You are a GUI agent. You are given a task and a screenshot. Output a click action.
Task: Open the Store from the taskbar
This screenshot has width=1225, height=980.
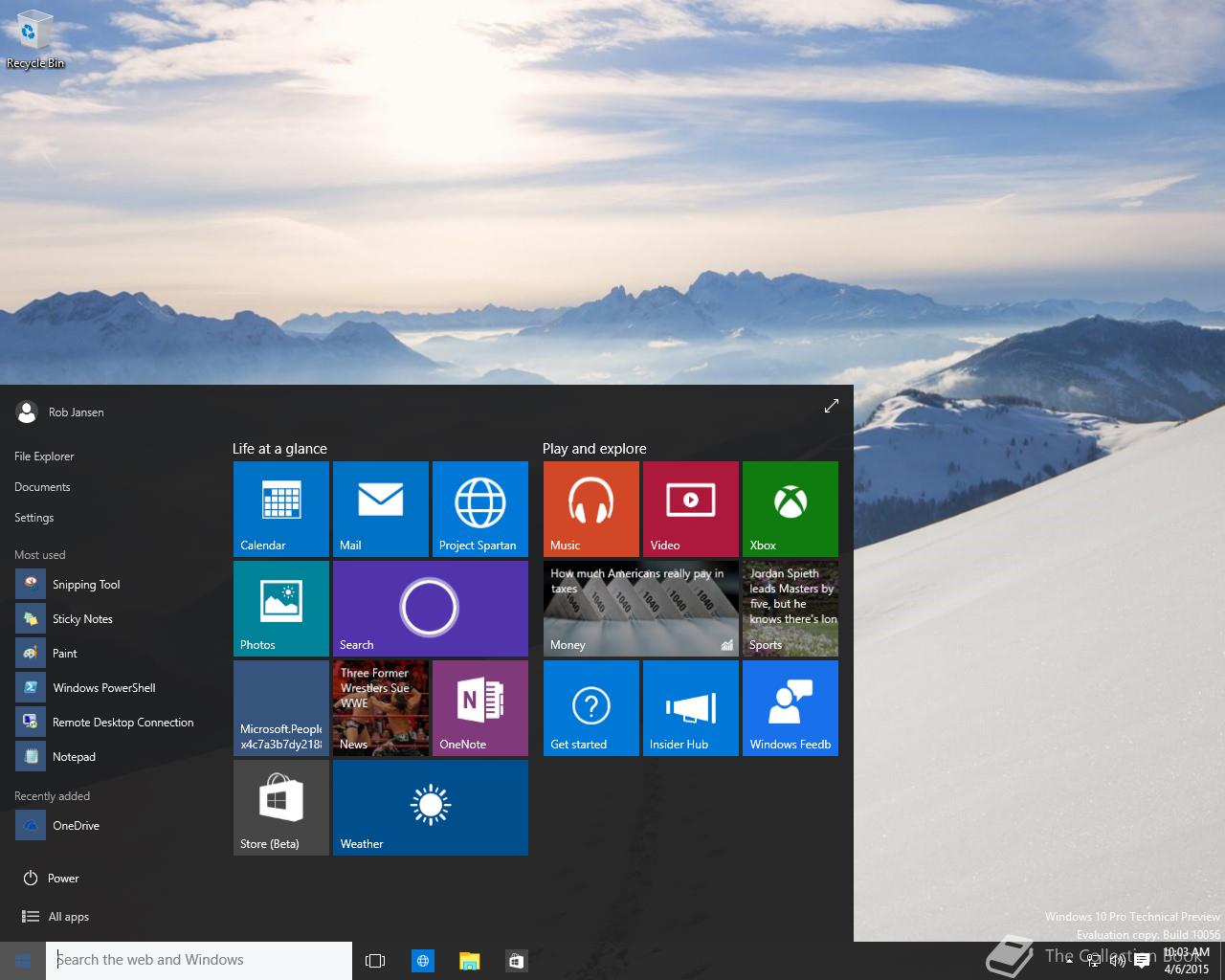[516, 961]
